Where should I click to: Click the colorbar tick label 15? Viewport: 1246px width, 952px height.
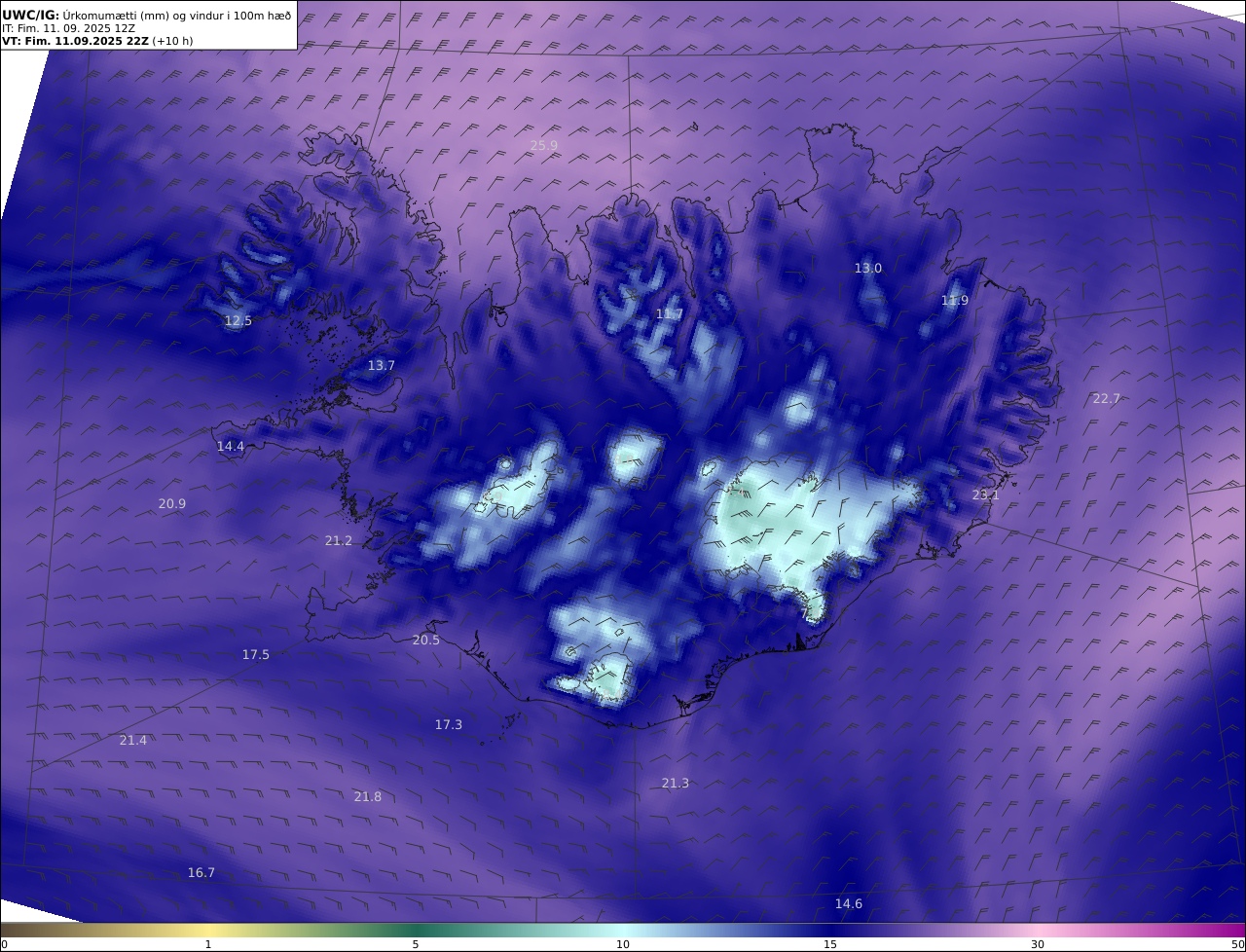[830, 944]
